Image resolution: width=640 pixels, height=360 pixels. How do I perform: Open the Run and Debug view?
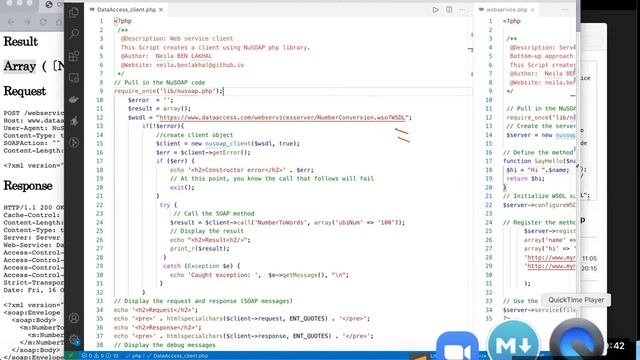74,121
